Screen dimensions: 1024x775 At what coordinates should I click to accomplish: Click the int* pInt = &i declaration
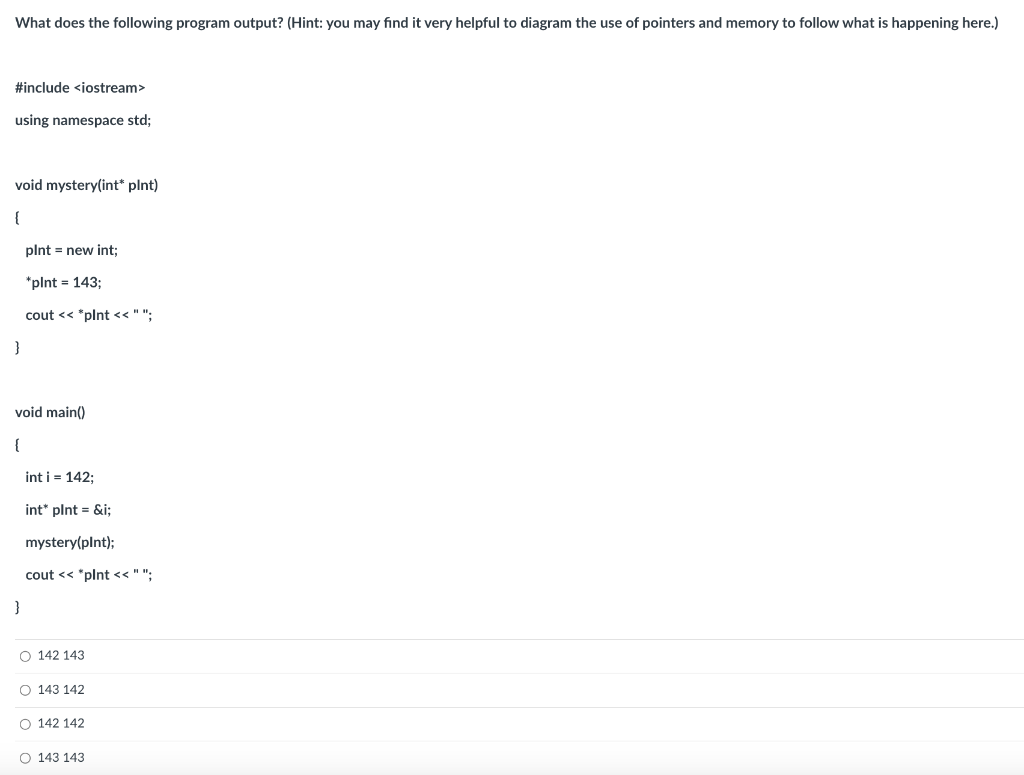(68, 509)
